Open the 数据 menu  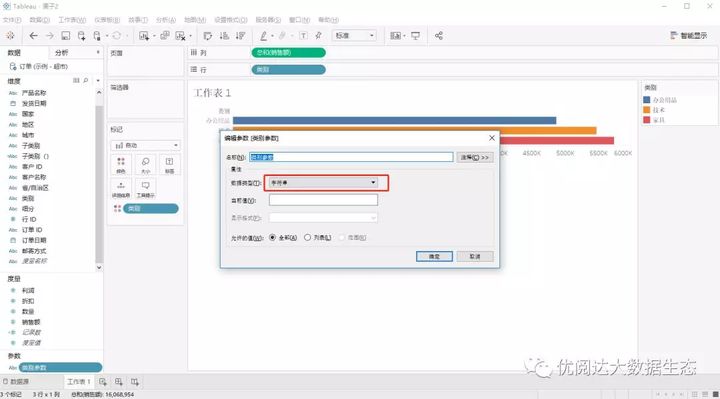click(x=39, y=20)
